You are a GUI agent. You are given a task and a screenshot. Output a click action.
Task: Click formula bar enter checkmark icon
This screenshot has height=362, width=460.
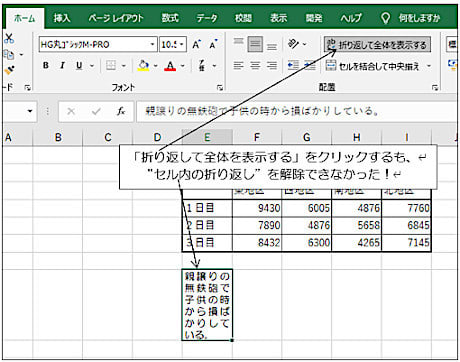coord(96,111)
